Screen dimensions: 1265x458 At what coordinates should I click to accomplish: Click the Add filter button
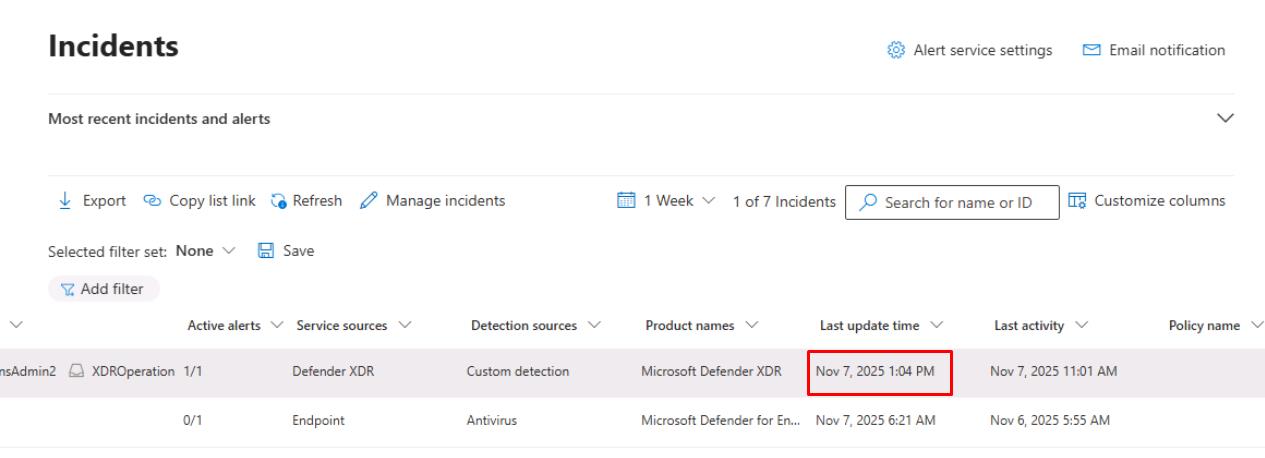tap(104, 289)
